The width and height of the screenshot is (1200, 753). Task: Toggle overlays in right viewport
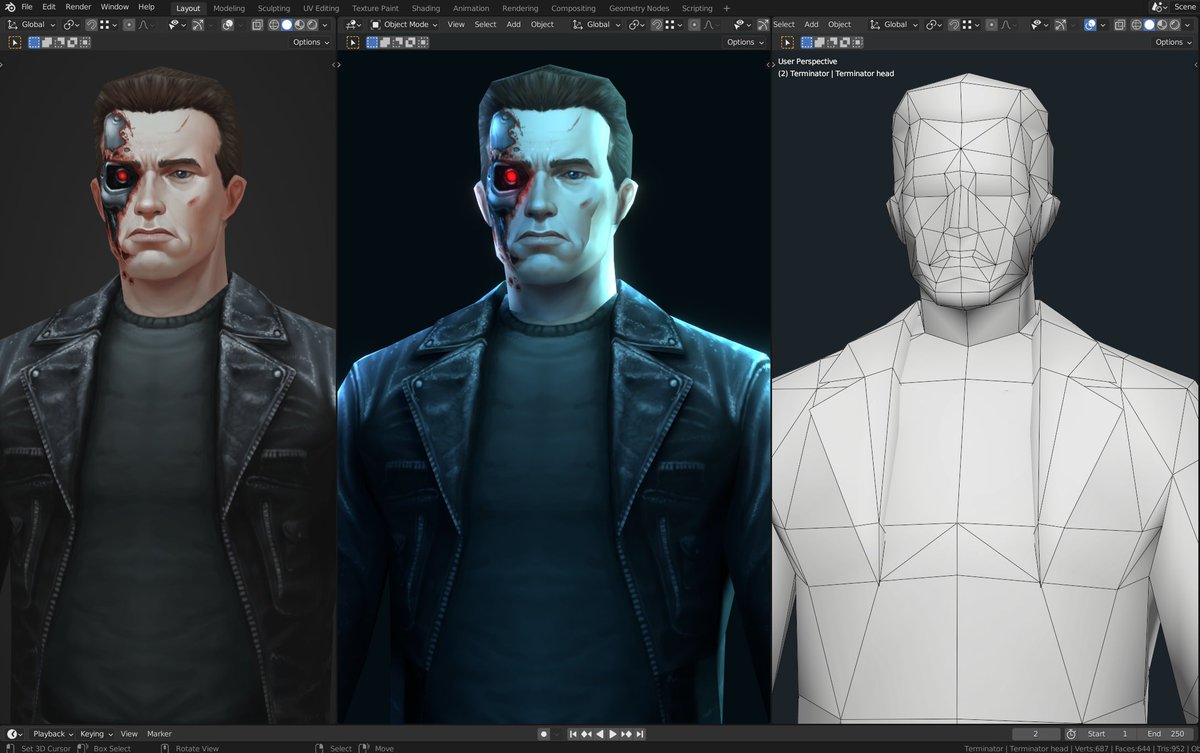pyautogui.click(x=1091, y=25)
